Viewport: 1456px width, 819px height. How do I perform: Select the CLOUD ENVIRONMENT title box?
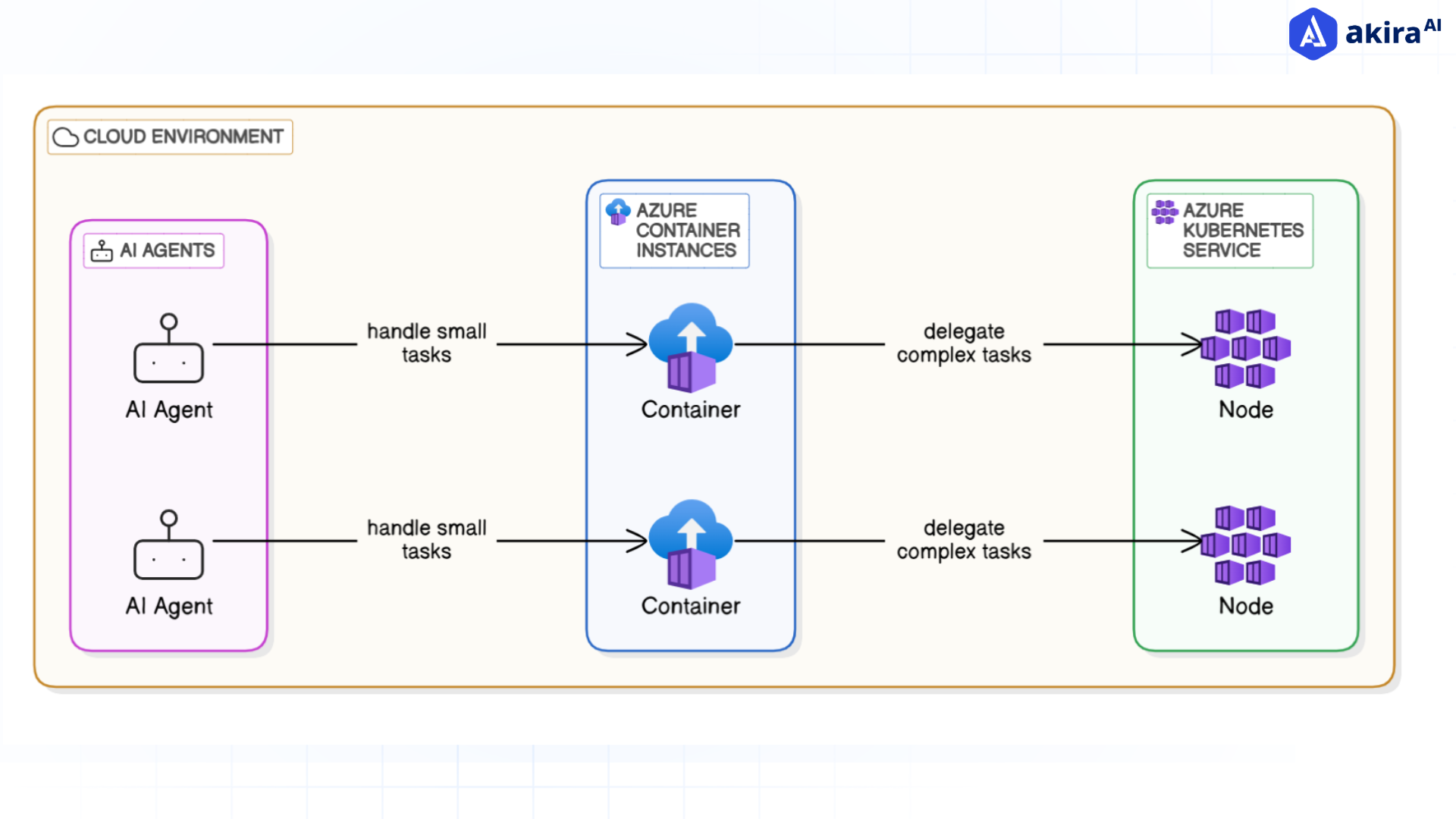tap(169, 137)
